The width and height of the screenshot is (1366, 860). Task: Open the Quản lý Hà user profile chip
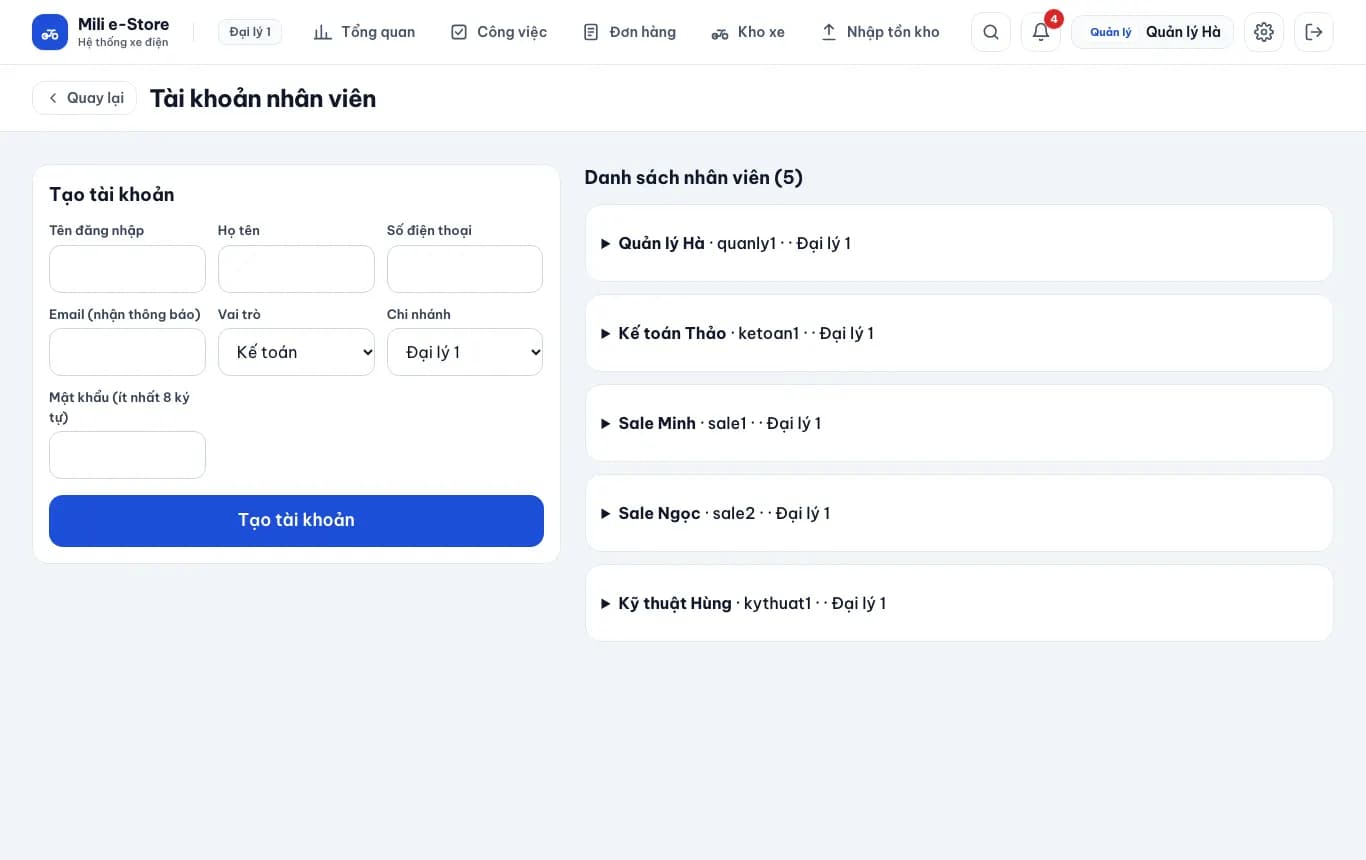[1152, 32]
